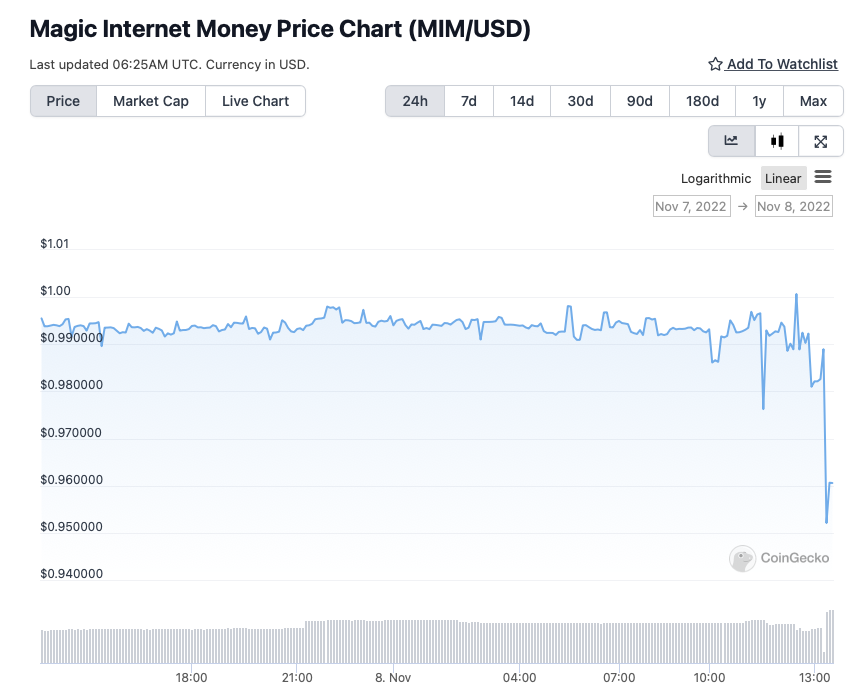Select the 7d time range
Screen dimensions: 857x696
tap(468, 101)
